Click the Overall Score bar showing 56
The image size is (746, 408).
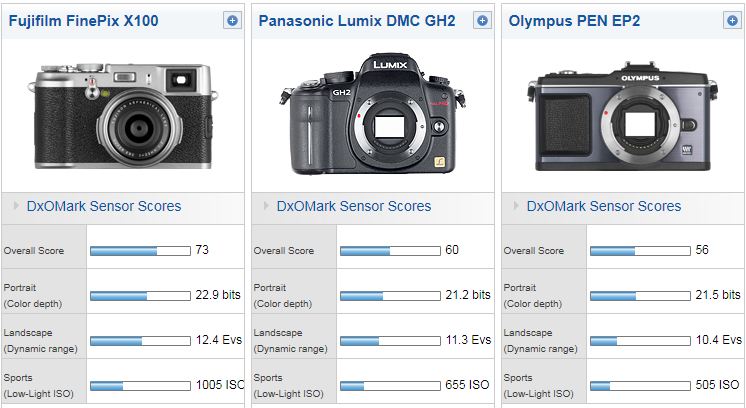(x=640, y=251)
